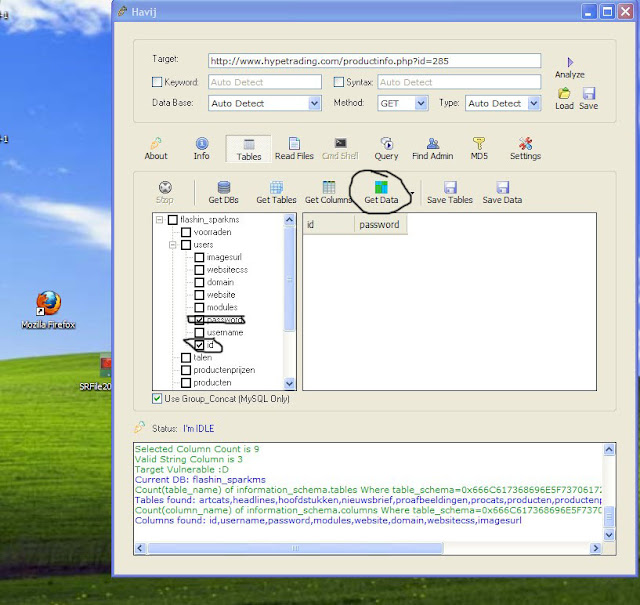This screenshot has width=640, height=605.
Task: Uncheck the id column checkbox
Action: [x=199, y=345]
